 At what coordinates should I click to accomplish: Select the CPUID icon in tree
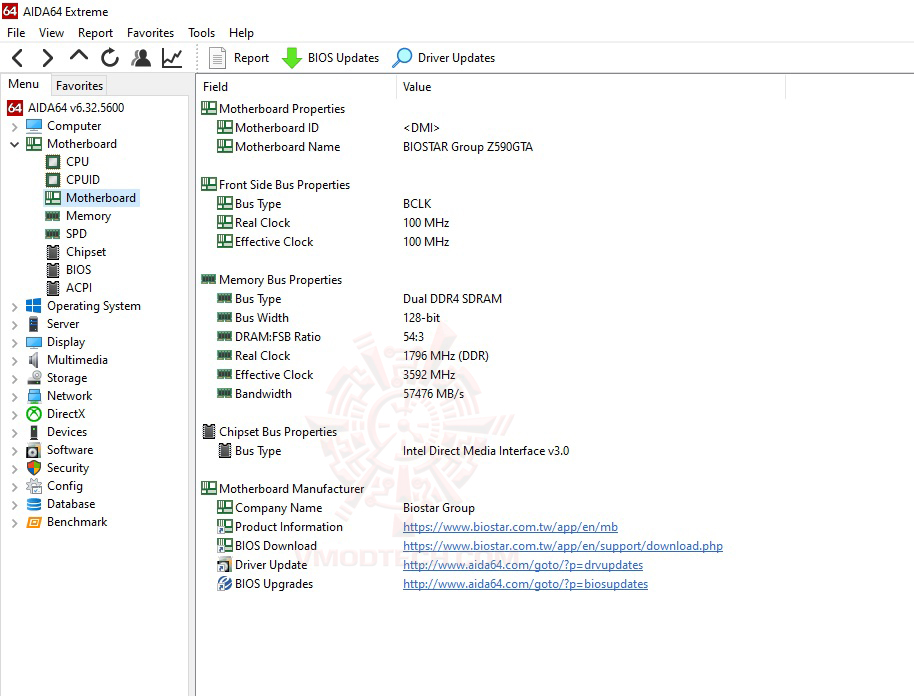point(52,180)
